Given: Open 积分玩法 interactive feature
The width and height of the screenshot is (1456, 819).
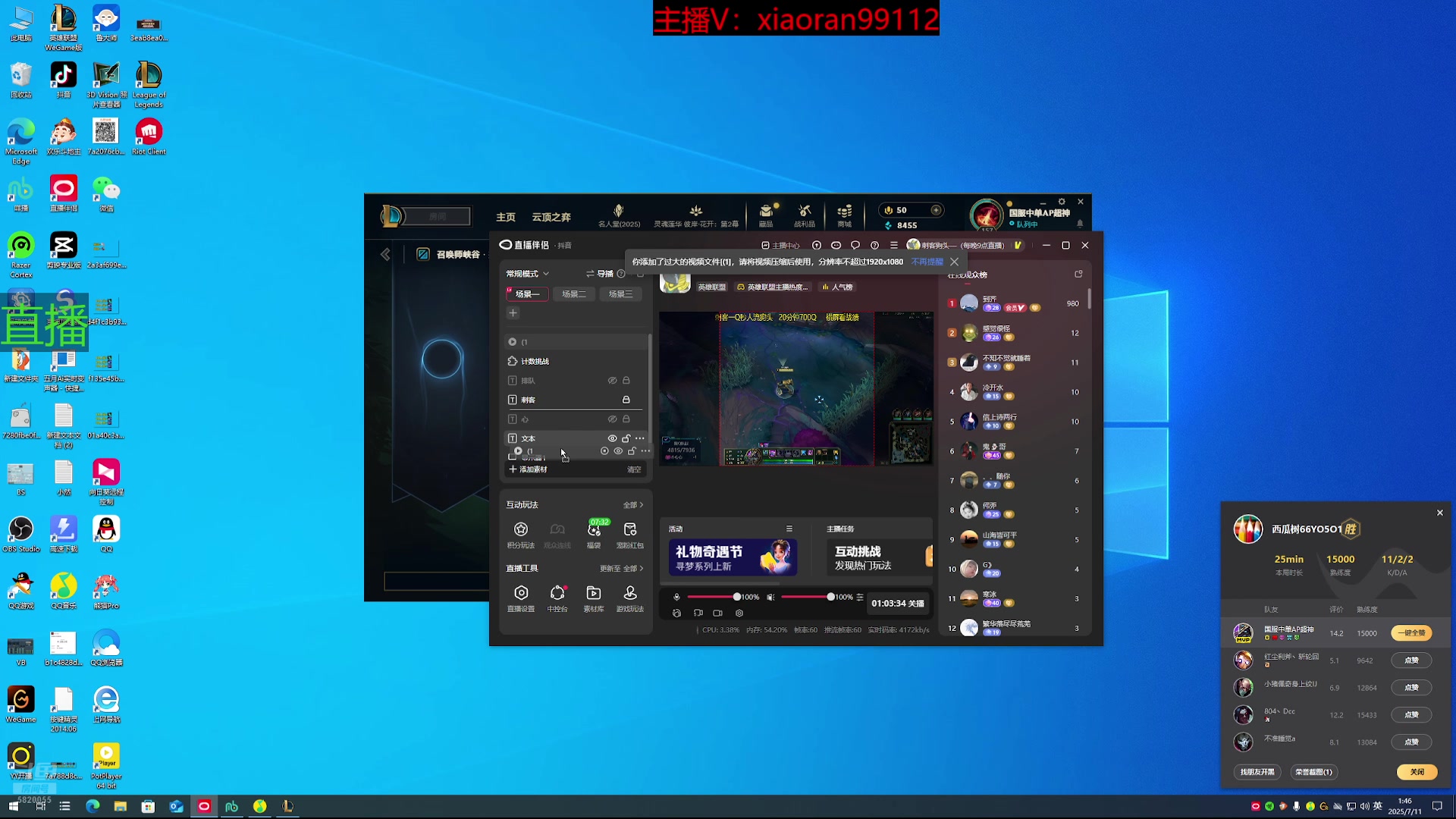Looking at the screenshot, I should pyautogui.click(x=520, y=535).
